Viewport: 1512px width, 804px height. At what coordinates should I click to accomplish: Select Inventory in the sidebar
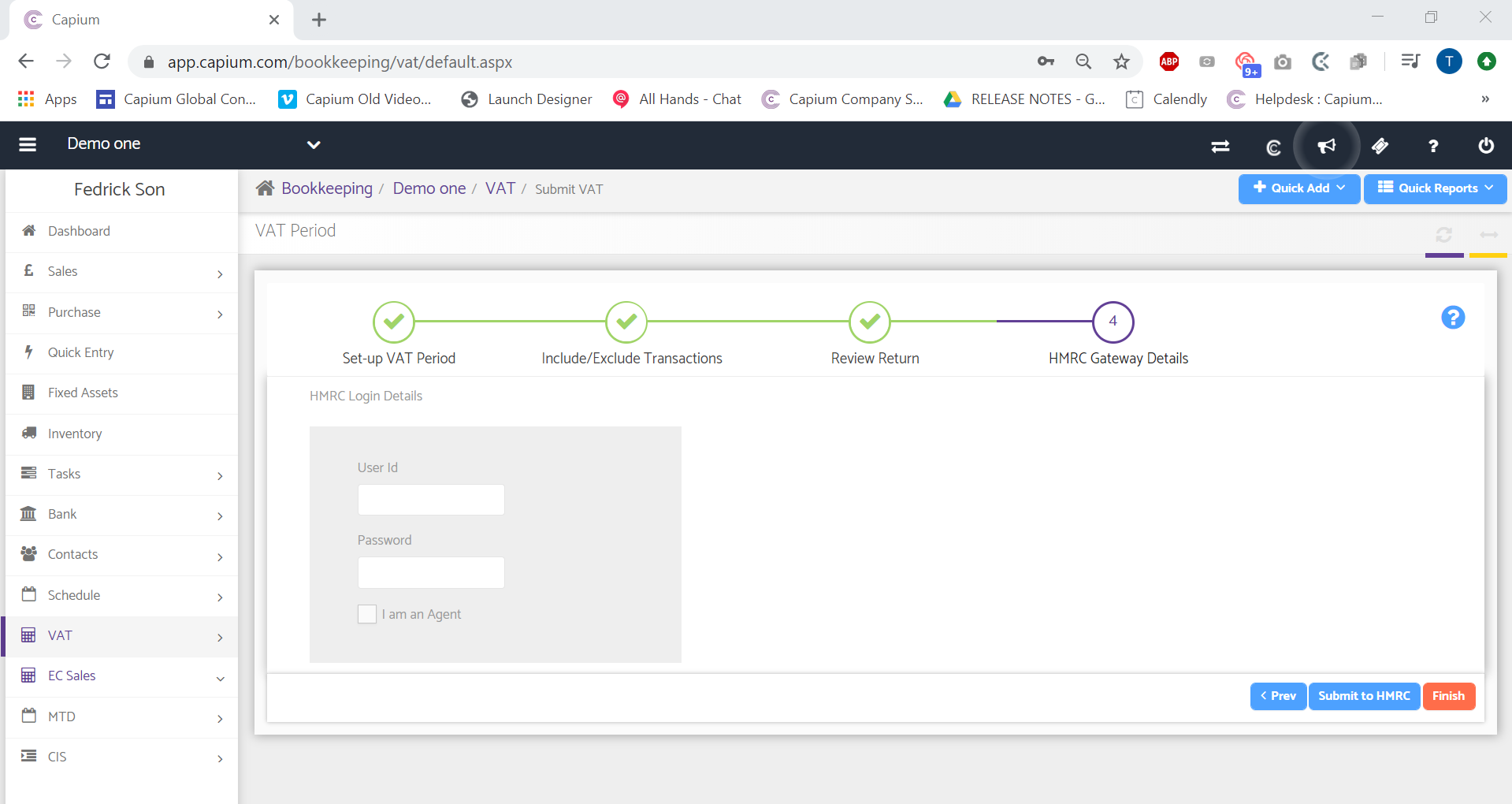122,434
